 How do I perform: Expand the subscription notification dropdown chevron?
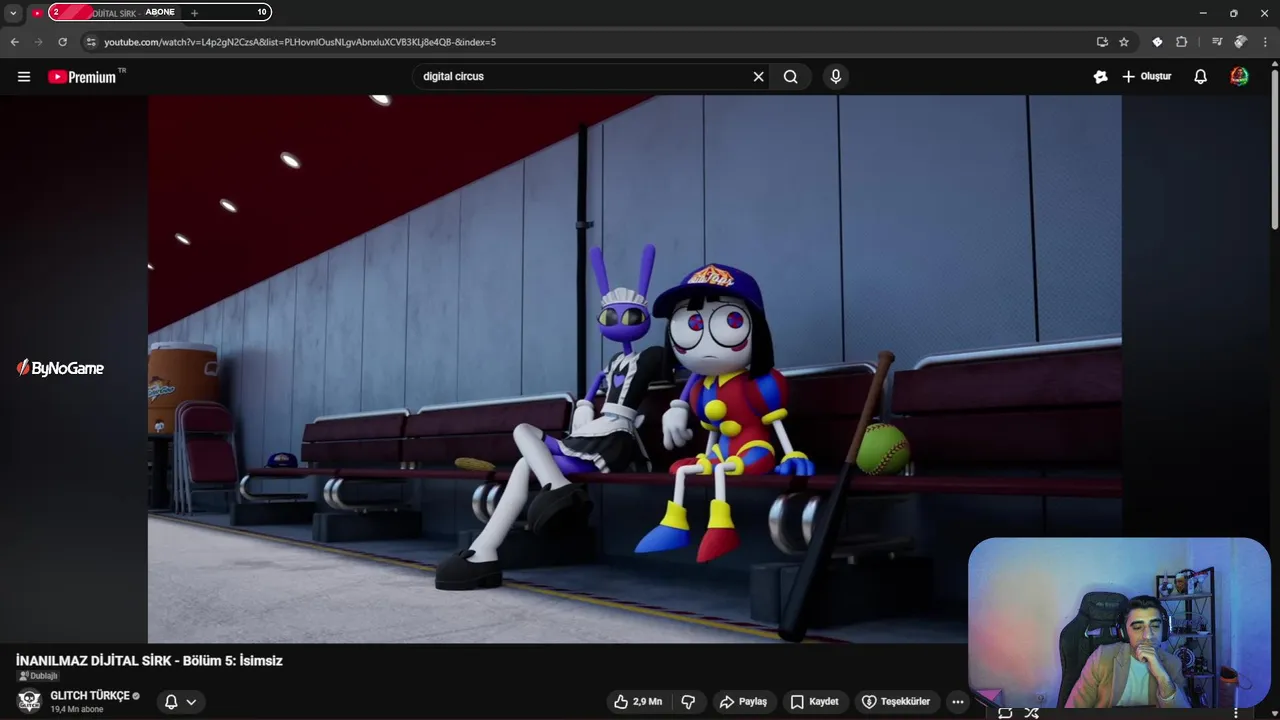coord(191,702)
